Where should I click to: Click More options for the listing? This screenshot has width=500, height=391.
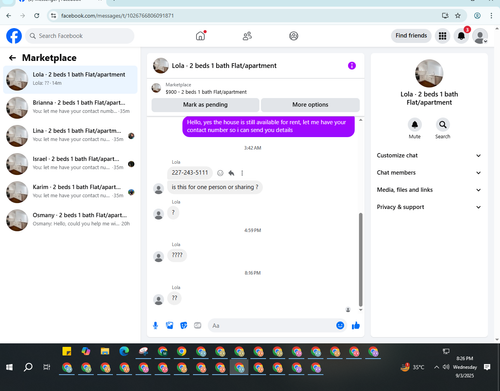(x=310, y=105)
